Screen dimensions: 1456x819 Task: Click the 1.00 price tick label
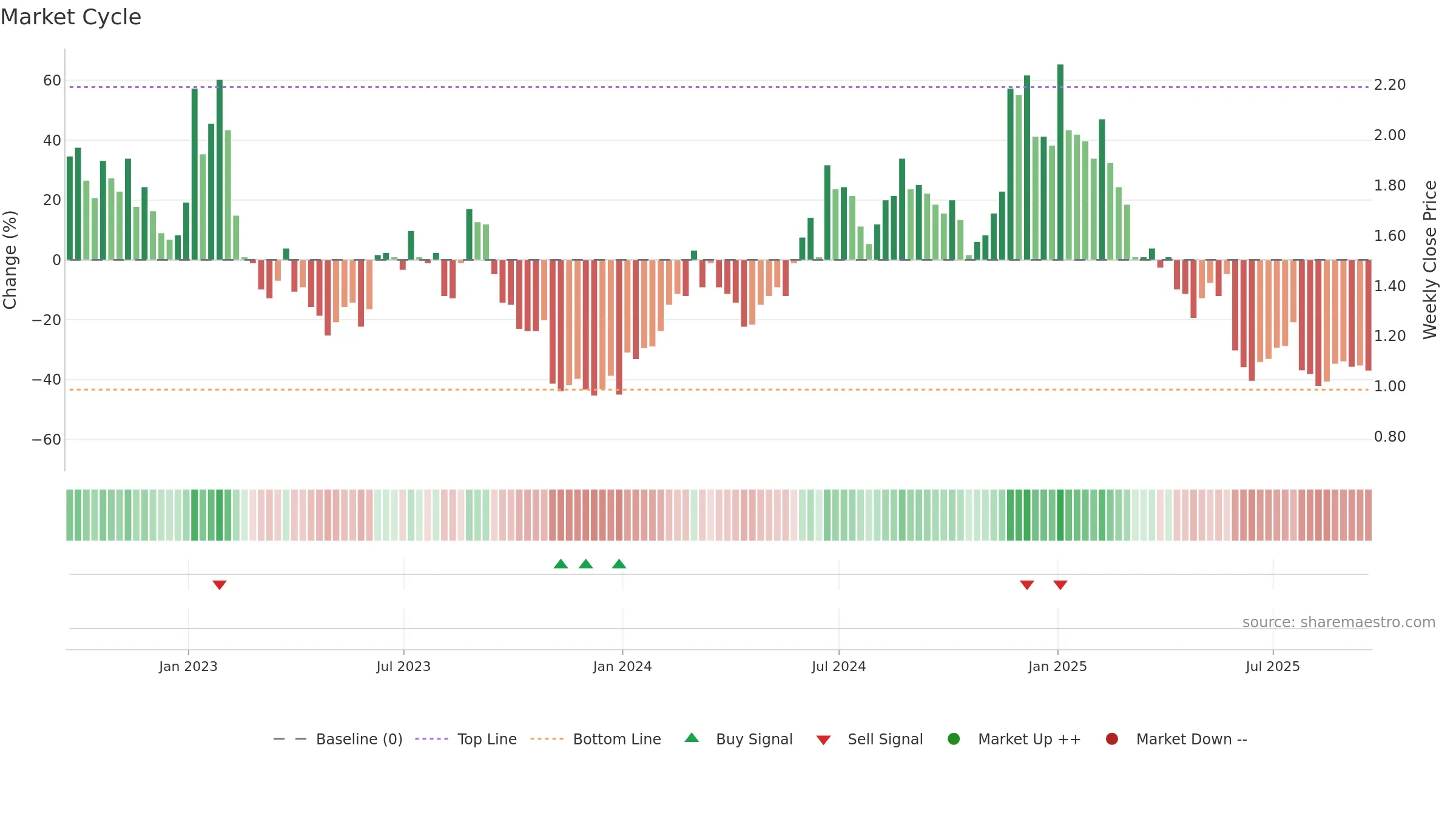tap(1390, 386)
